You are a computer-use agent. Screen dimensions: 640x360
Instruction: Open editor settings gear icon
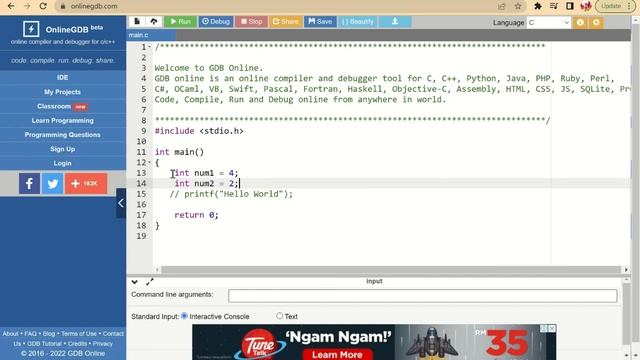(x=596, y=22)
